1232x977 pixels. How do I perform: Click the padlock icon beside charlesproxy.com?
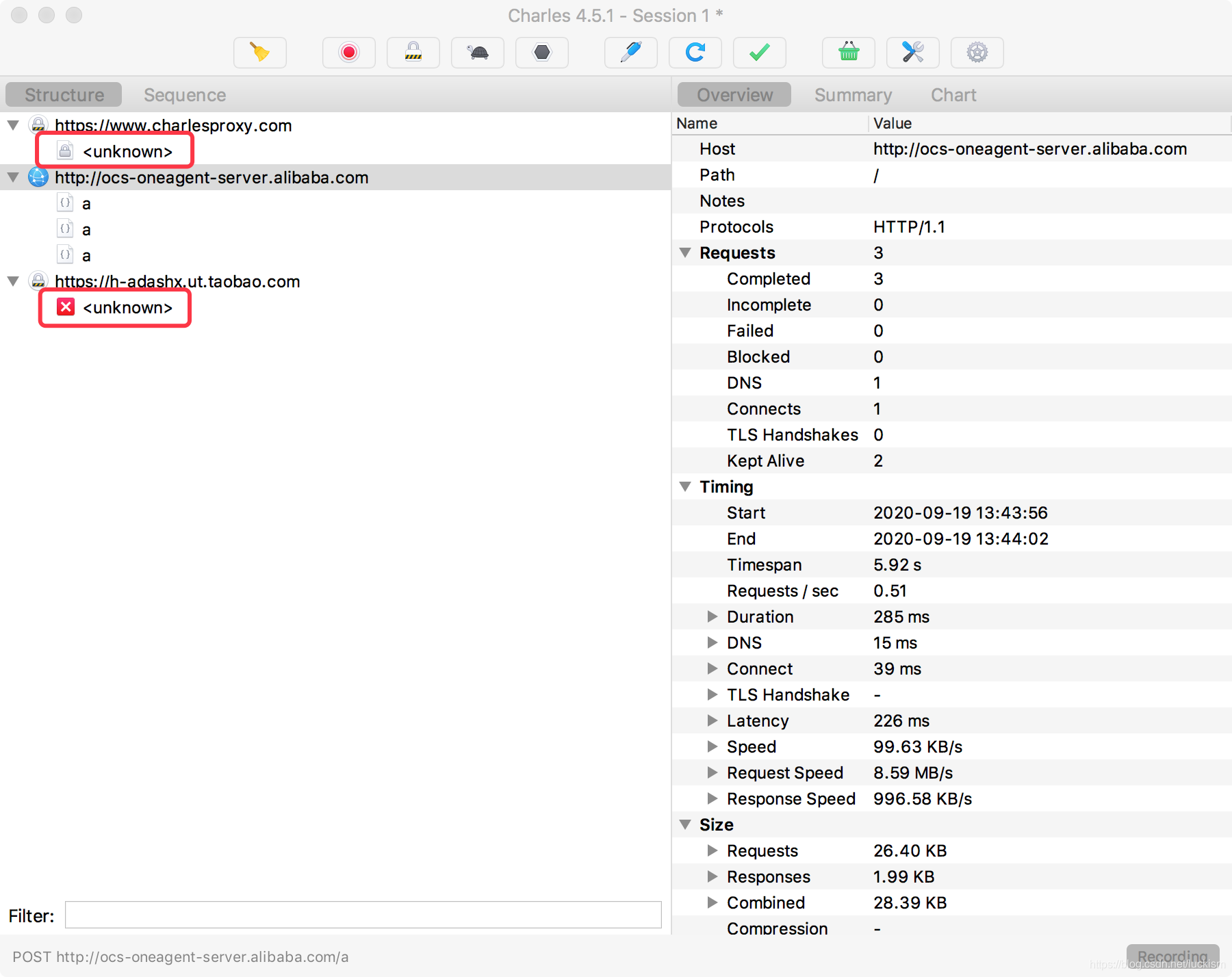pos(38,125)
